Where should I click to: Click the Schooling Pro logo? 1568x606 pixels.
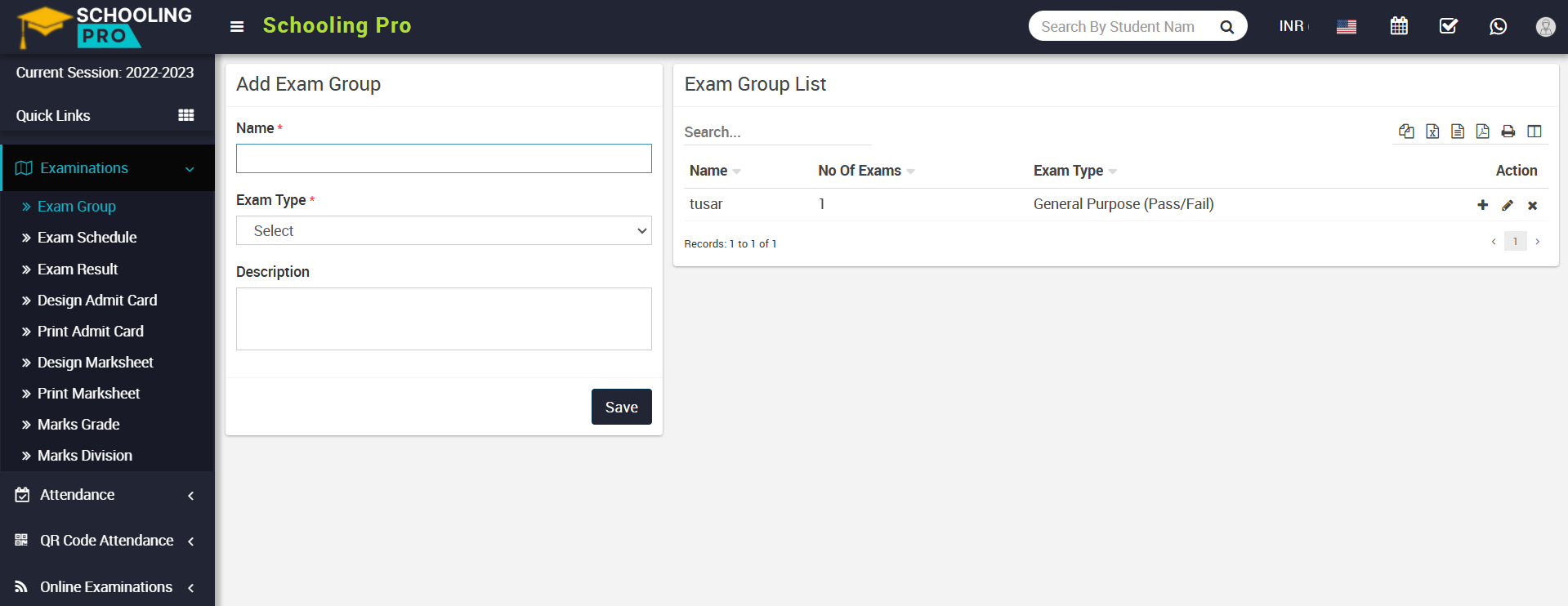(105, 26)
